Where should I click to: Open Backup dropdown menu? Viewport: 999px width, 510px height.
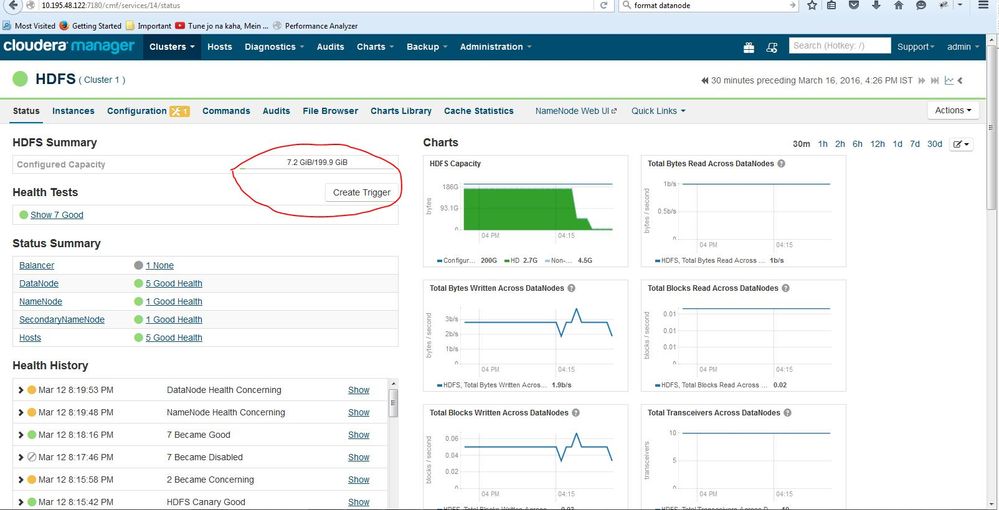[427, 47]
